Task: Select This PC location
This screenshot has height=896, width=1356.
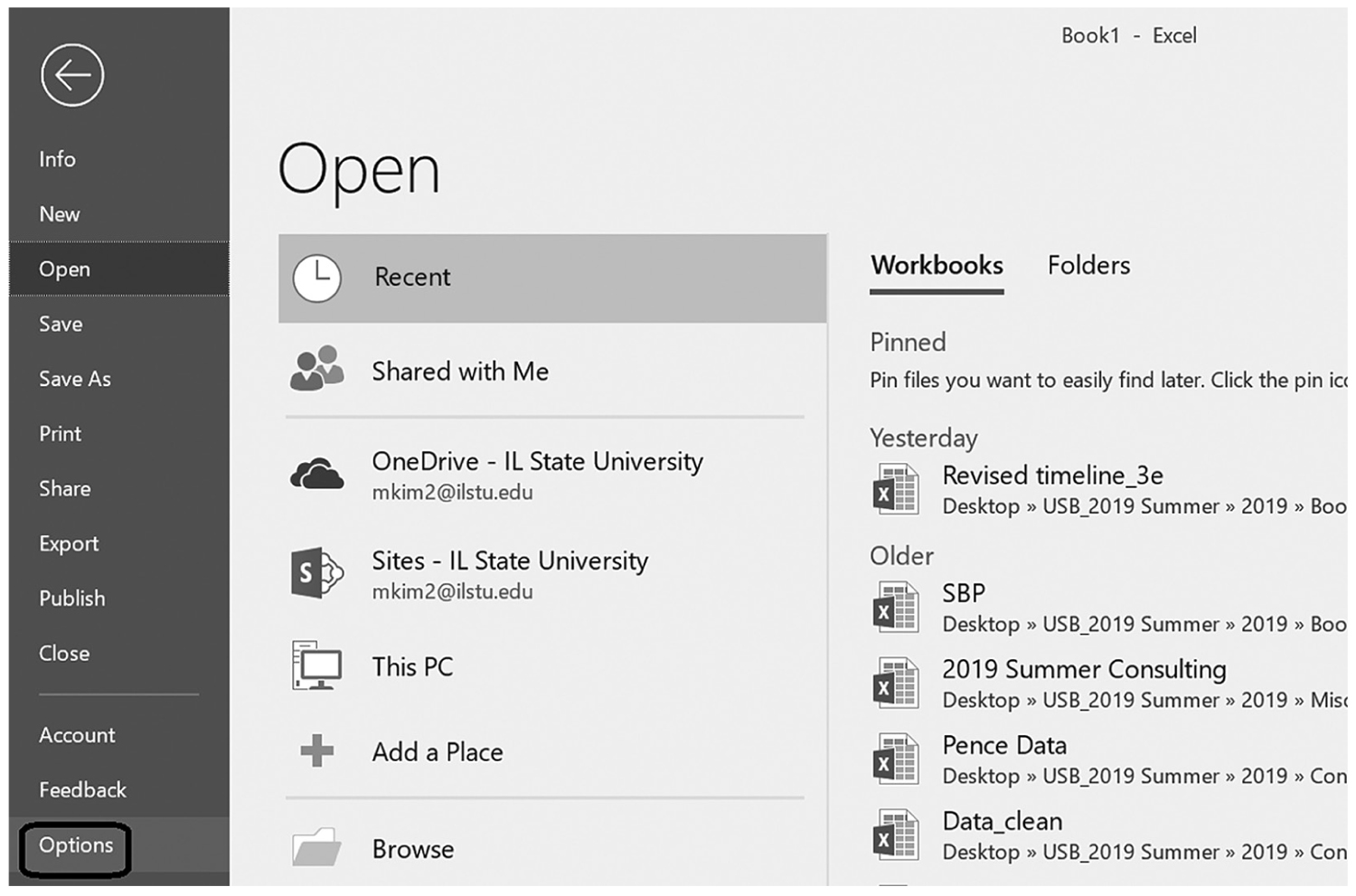Action: pos(552,666)
